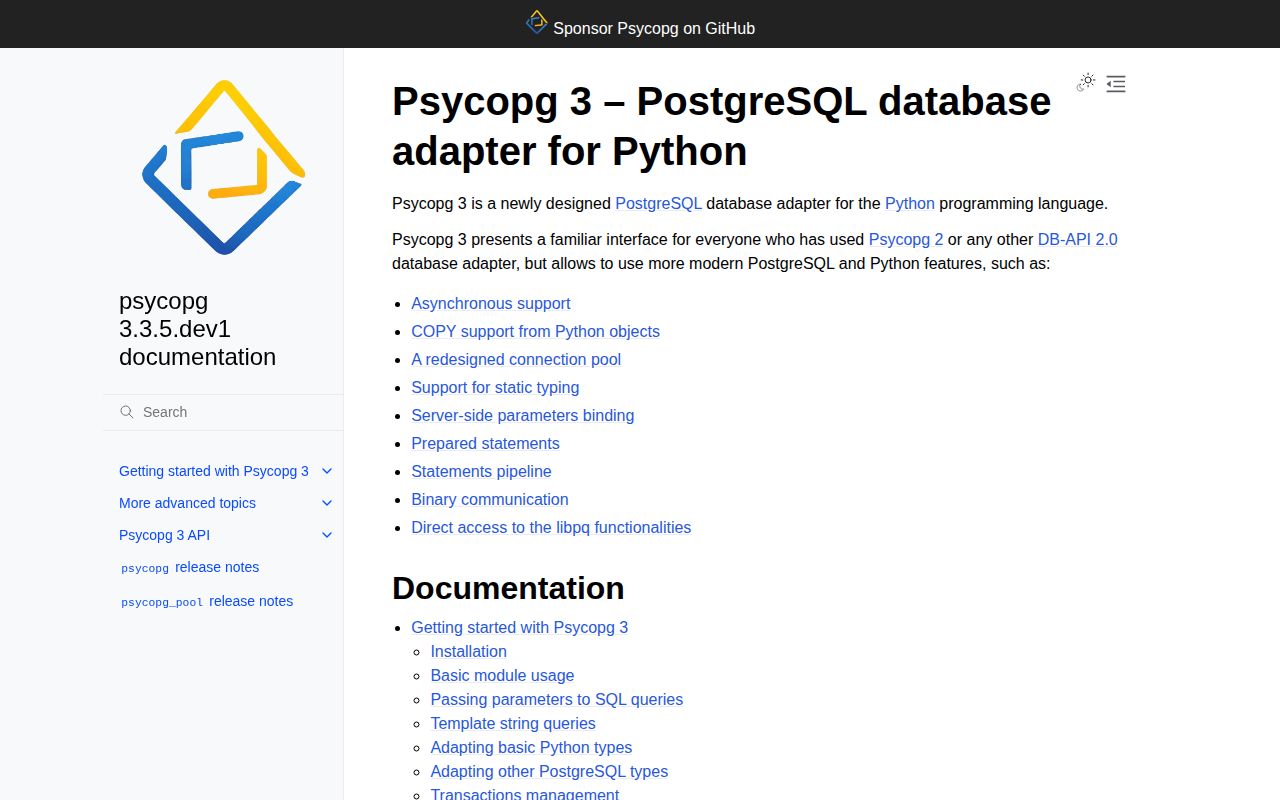
Task: Follow the PostgreSQL link in intro paragraph
Action: click(658, 203)
